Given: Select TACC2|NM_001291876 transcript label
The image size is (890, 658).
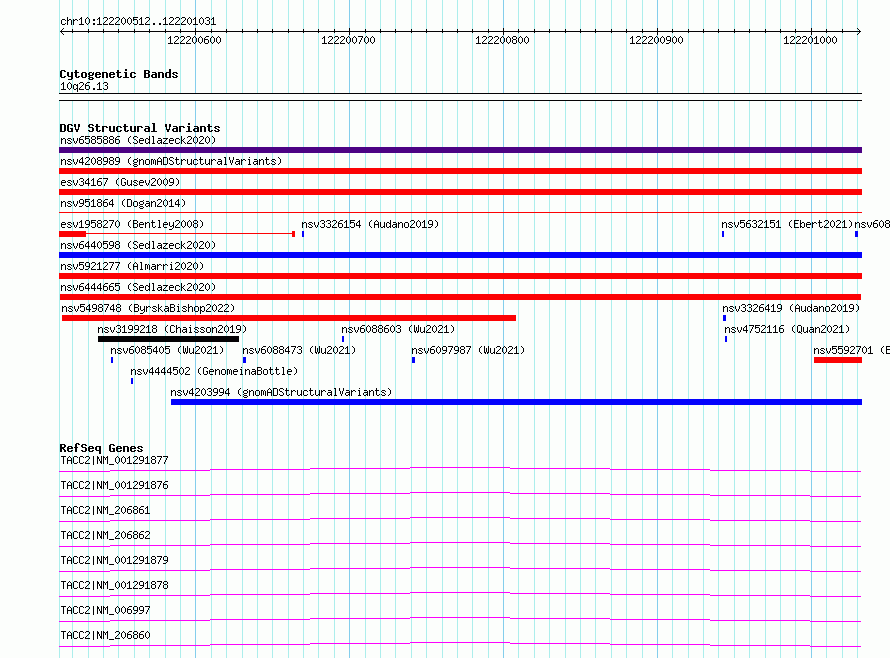Looking at the screenshot, I should click(114, 485).
